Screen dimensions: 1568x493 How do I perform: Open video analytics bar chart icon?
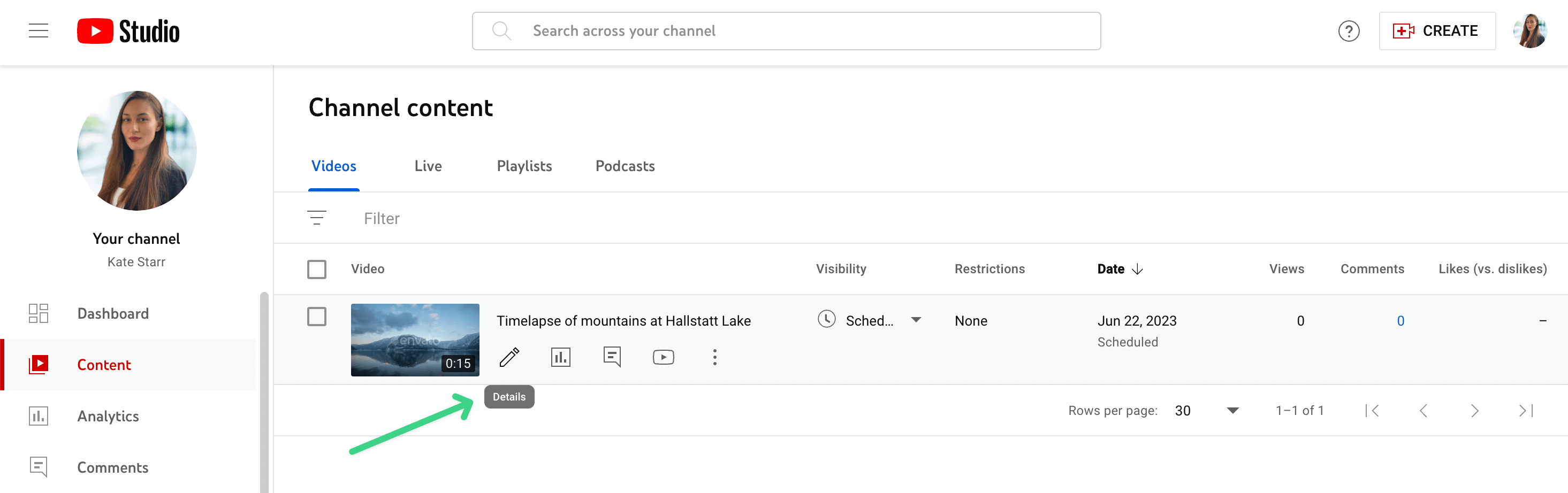pos(561,357)
